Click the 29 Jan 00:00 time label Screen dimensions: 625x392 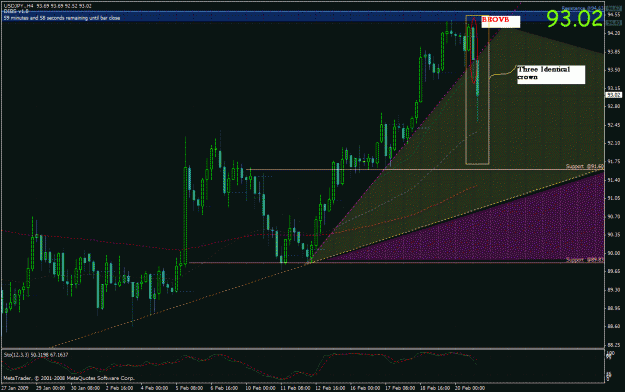[51, 388]
